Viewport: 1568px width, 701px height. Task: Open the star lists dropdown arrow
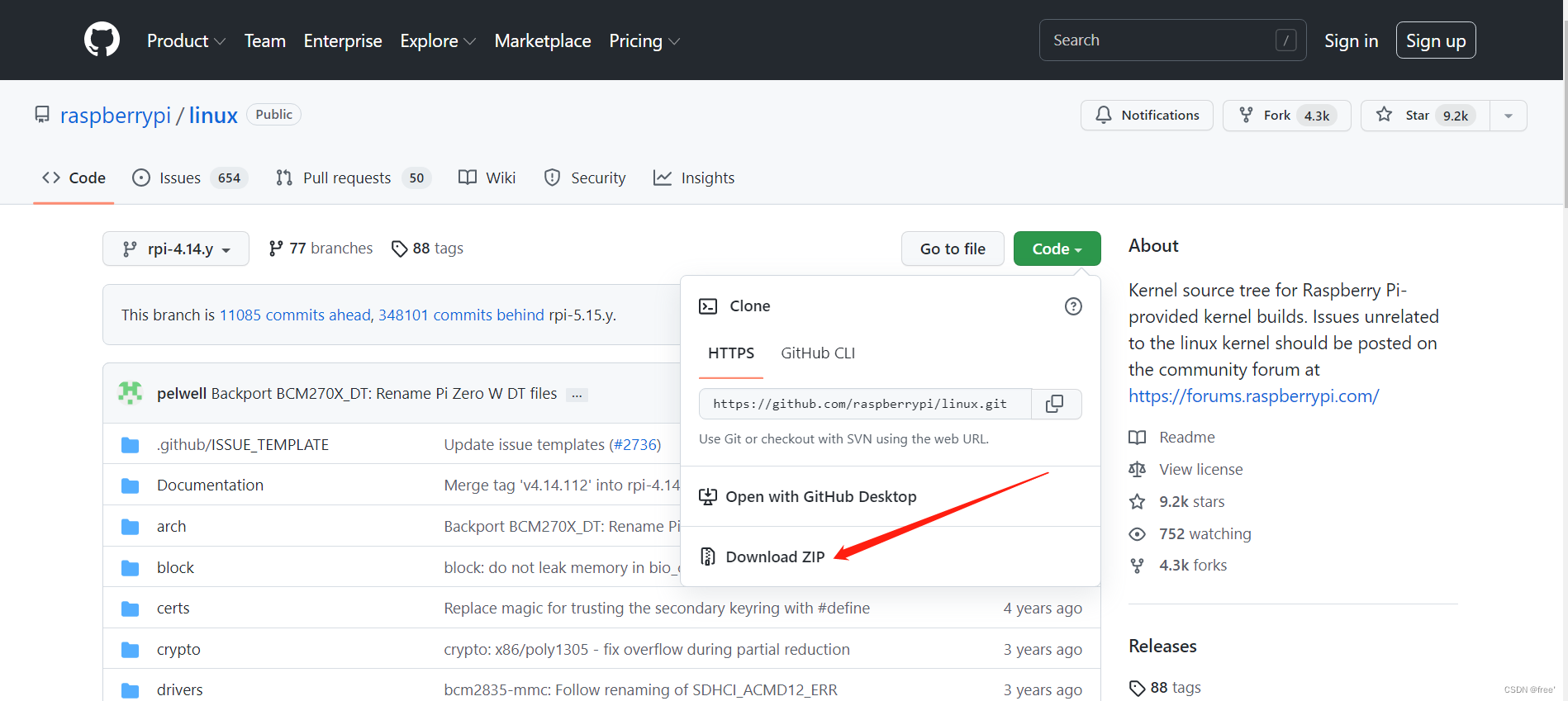1509,116
